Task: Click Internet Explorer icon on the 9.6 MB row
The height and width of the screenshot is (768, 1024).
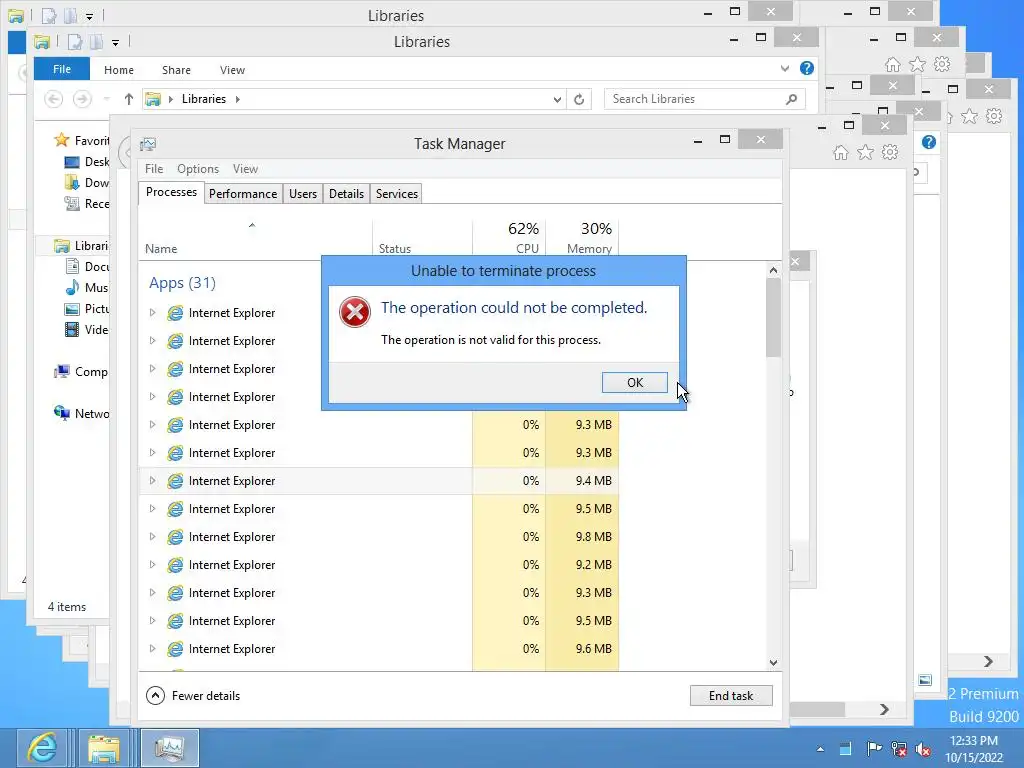Action: tap(175, 649)
